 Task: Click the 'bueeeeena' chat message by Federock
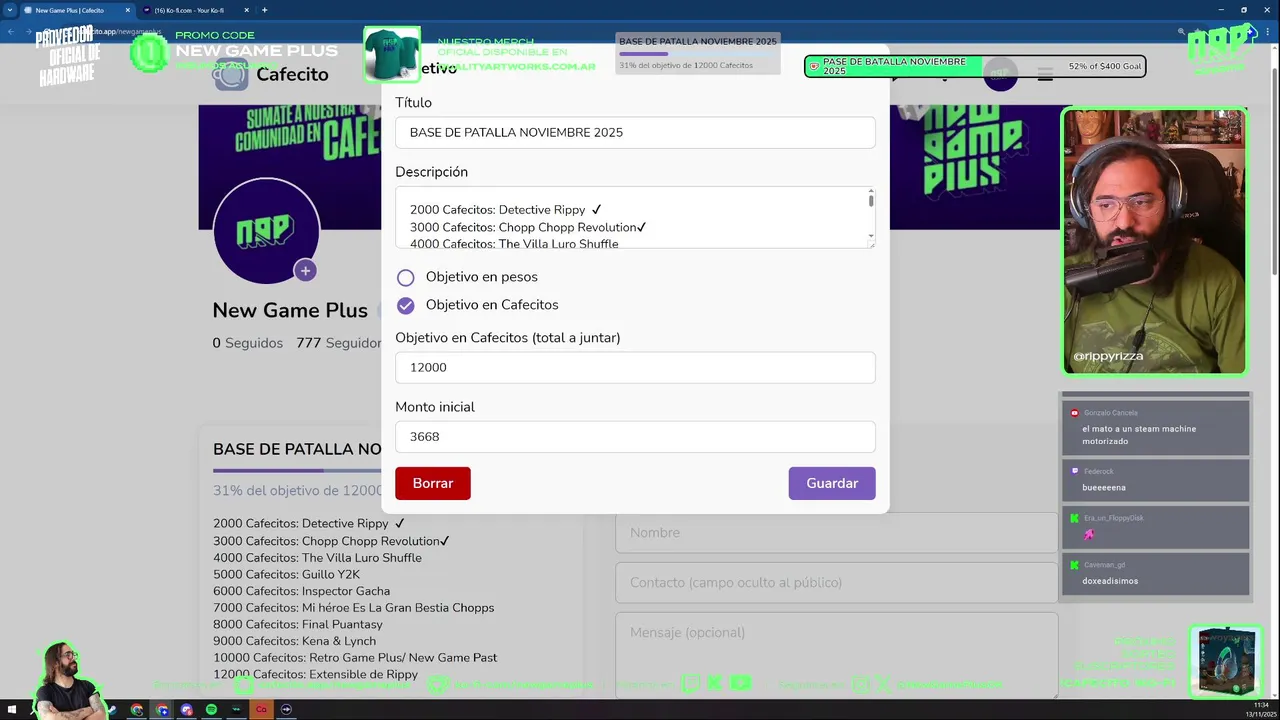tap(1104, 488)
